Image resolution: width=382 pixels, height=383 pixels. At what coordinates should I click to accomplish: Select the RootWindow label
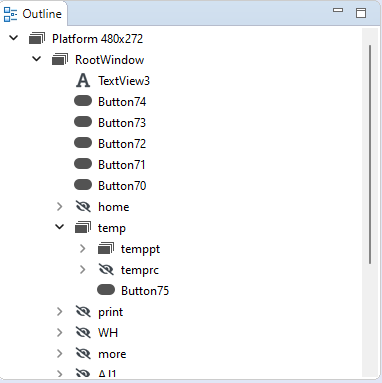[110, 60]
